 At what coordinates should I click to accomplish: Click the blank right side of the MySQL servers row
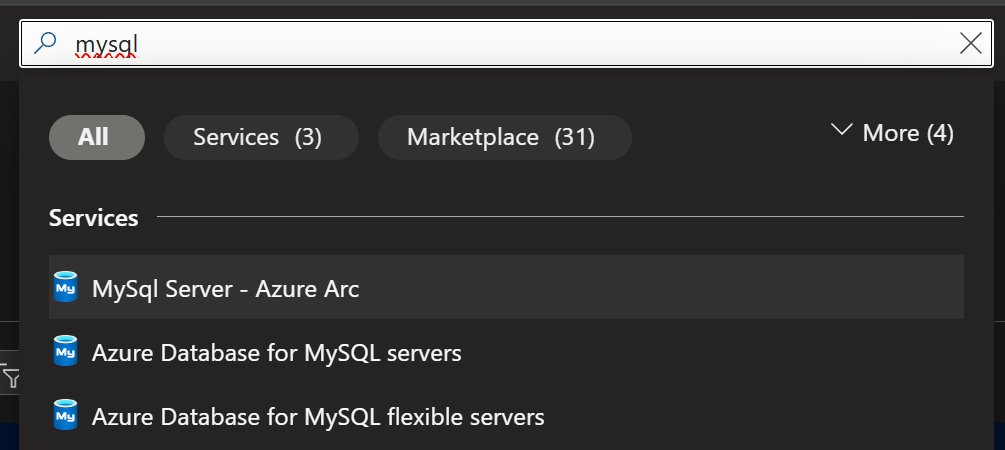click(713, 351)
